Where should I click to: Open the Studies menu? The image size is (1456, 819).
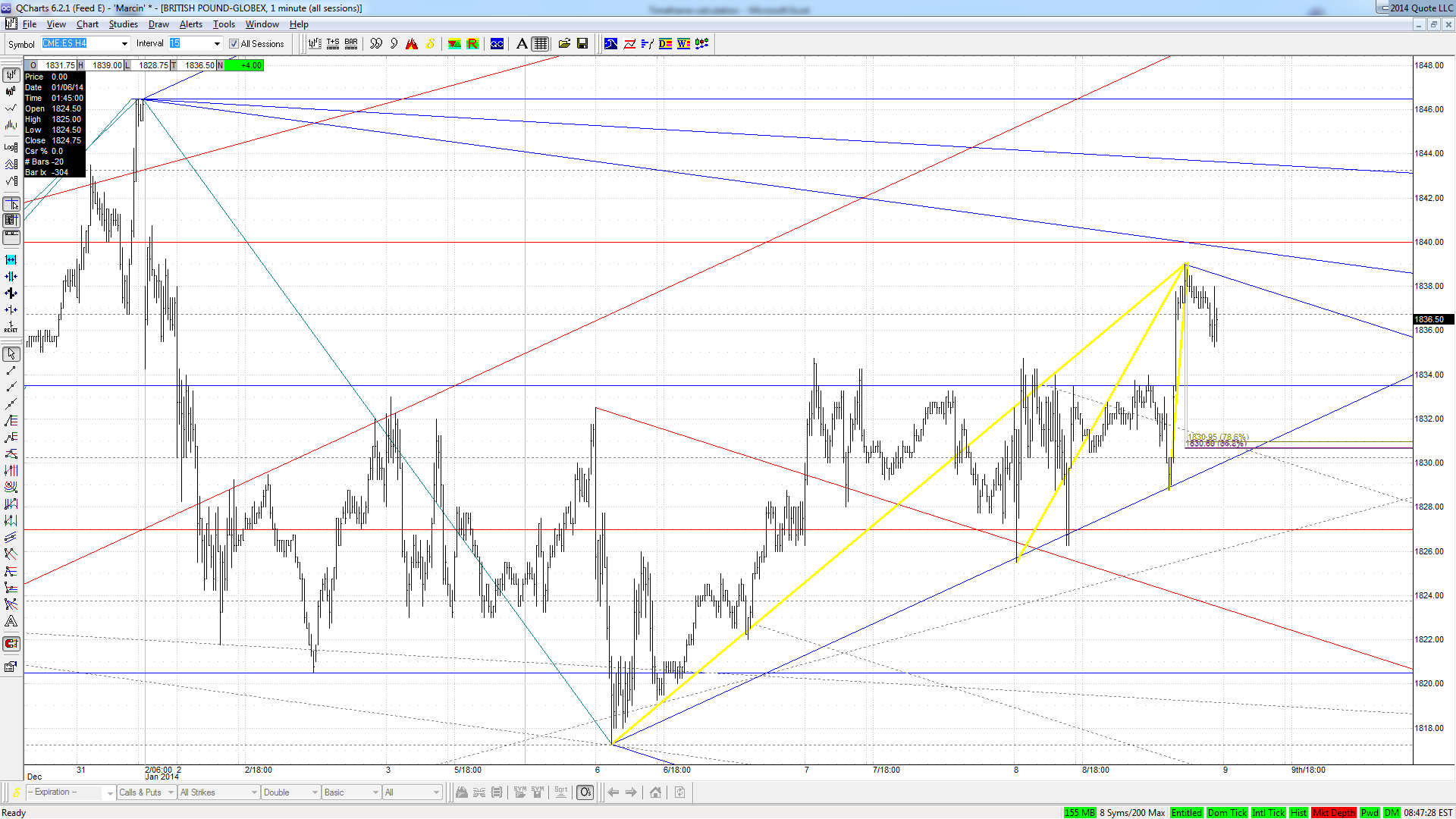[123, 24]
